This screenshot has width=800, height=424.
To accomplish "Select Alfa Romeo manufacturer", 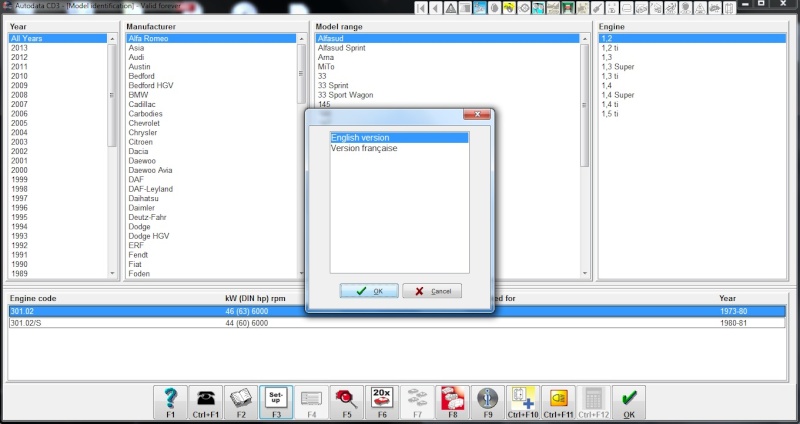I will tap(211, 38).
